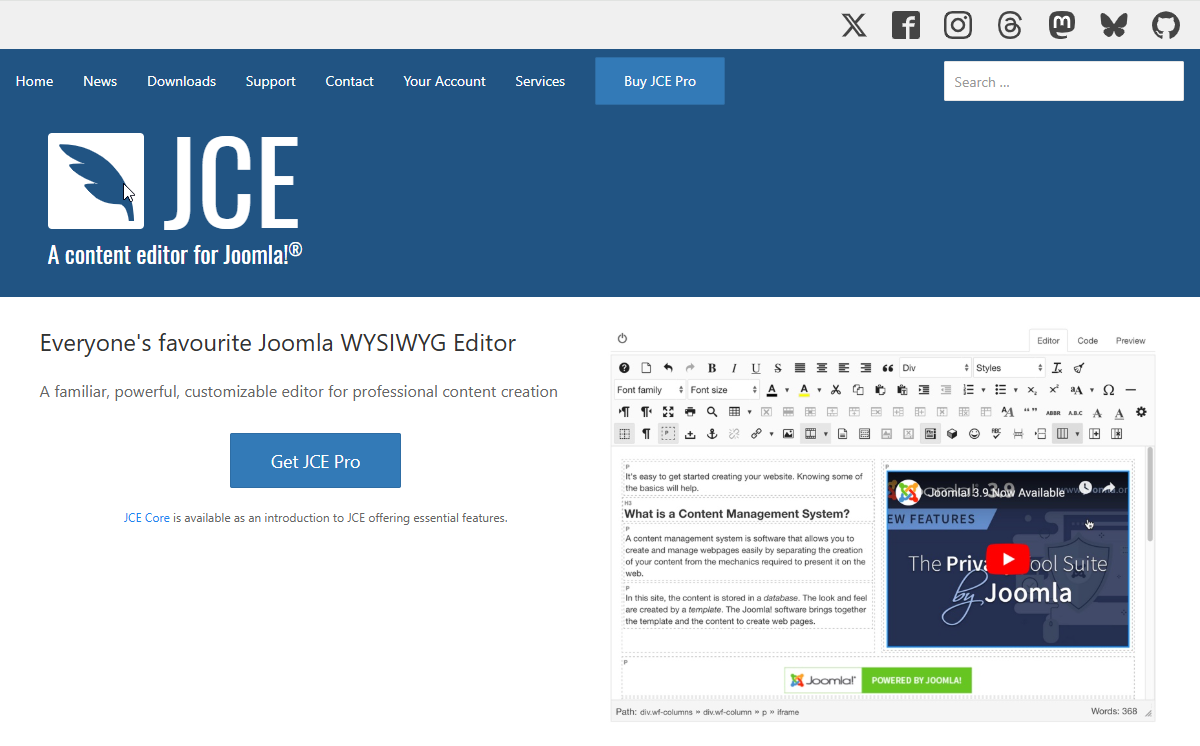Viewport: 1200px width, 746px height.
Task: Expand the numbered list style arrow
Action: point(983,390)
